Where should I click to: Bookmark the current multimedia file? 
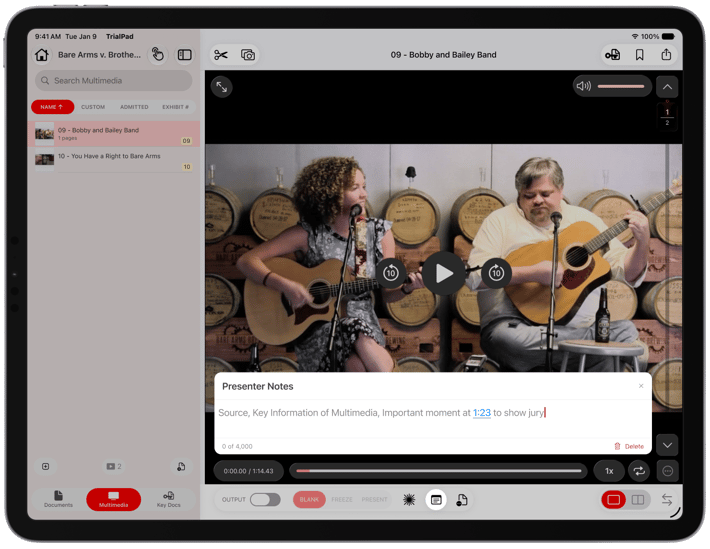click(x=639, y=55)
